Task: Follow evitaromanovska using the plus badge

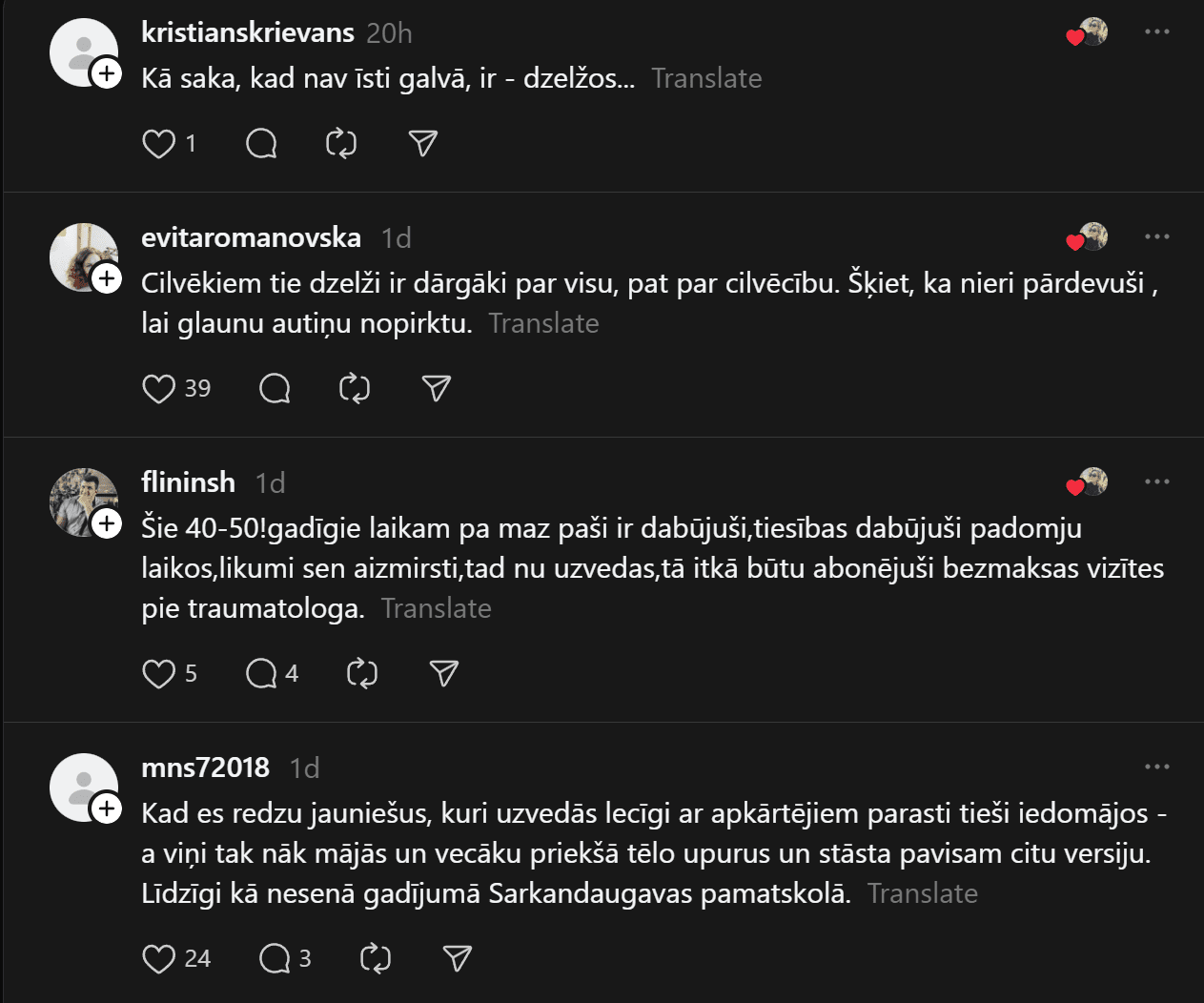Action: (107, 278)
